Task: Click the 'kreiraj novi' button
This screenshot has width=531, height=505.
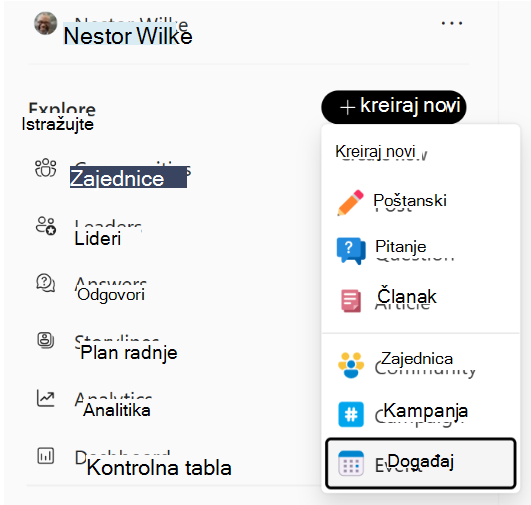Action: click(394, 107)
